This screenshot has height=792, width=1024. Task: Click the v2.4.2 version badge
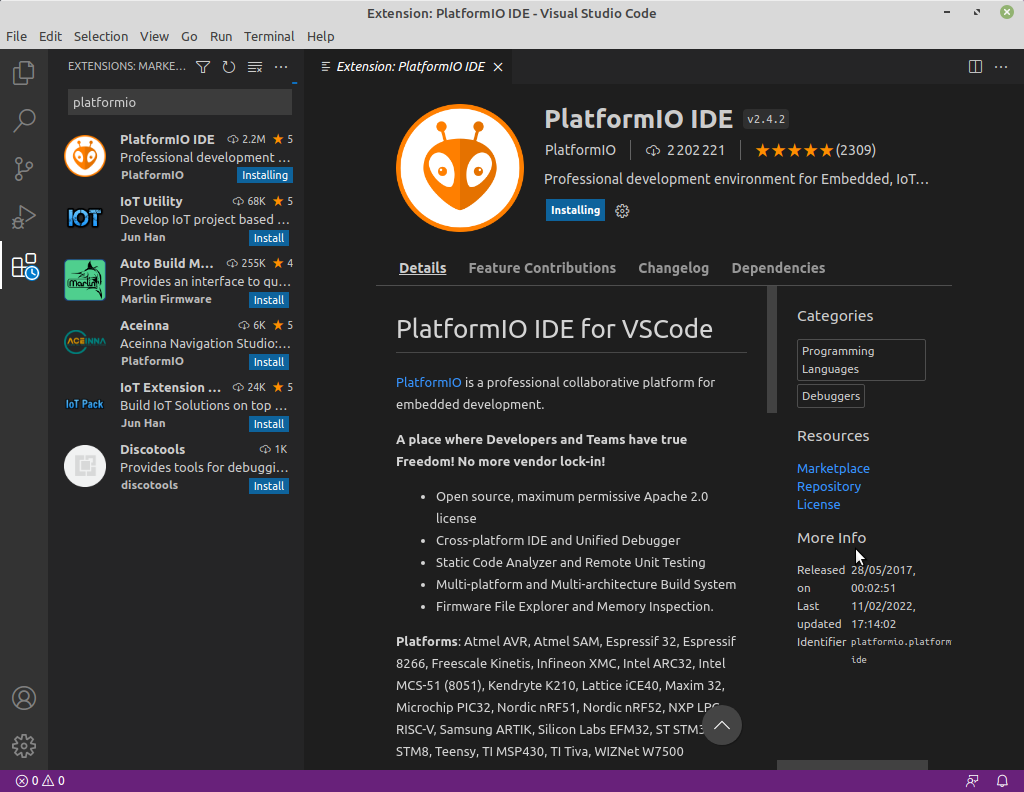765,119
